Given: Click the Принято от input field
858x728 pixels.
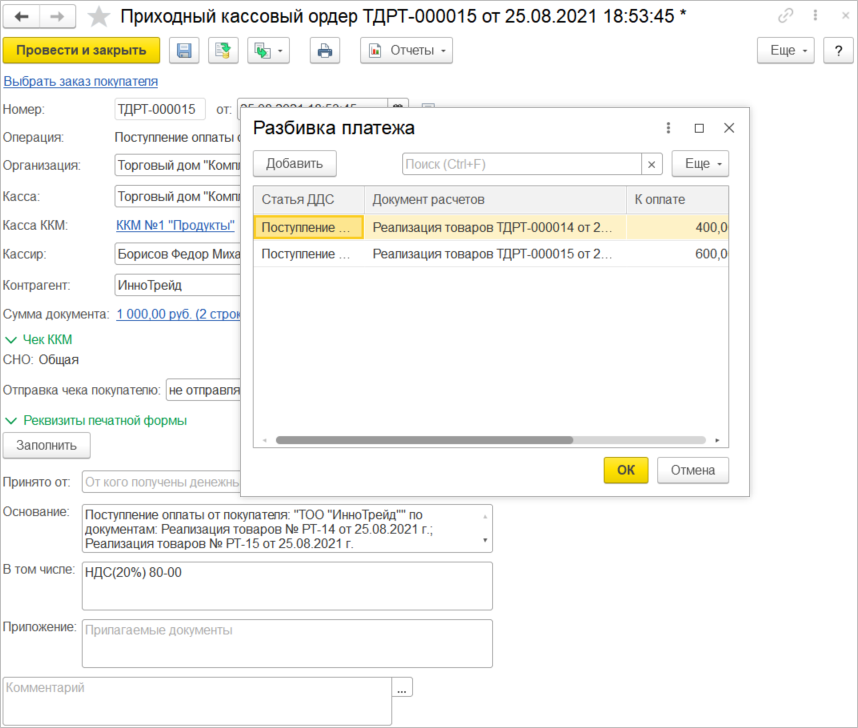Looking at the screenshot, I should pos(161,482).
